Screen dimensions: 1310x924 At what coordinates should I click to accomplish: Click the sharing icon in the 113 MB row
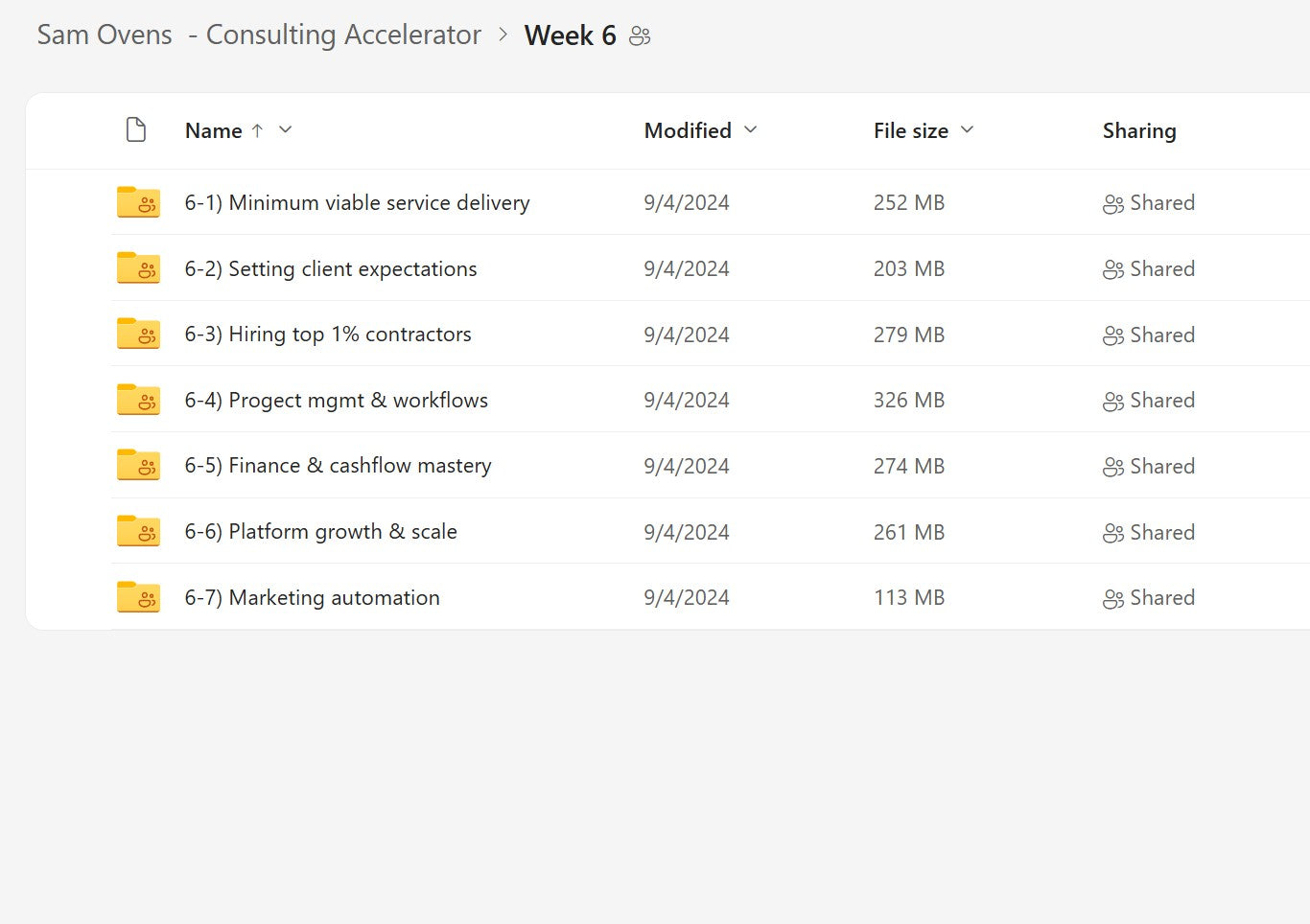(x=1113, y=599)
